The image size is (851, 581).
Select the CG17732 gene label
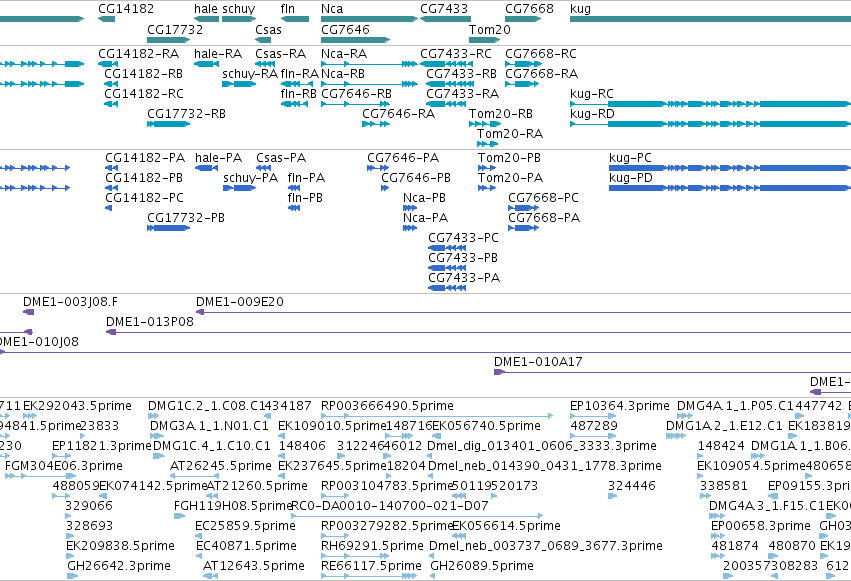click(175, 29)
